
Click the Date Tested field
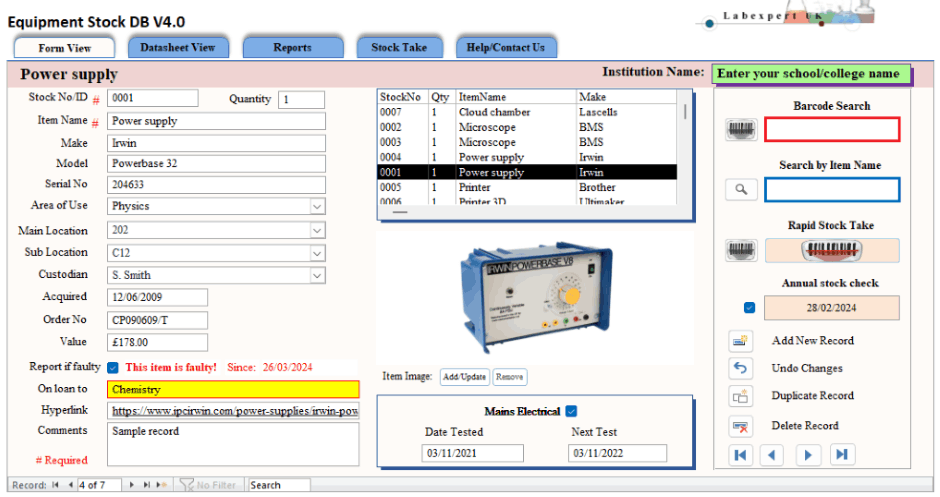pos(472,453)
